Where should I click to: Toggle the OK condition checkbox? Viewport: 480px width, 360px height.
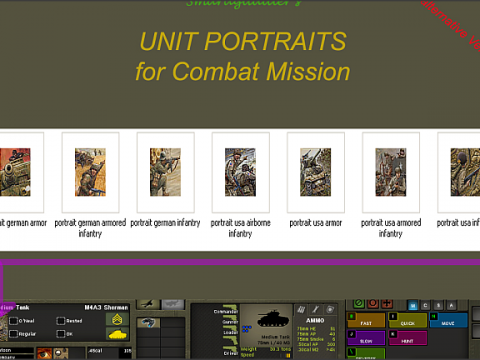[61, 334]
